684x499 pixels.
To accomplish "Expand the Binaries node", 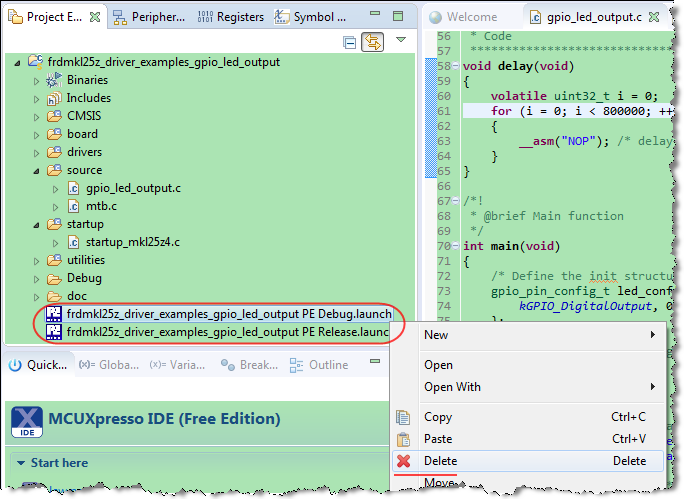I will (37, 81).
